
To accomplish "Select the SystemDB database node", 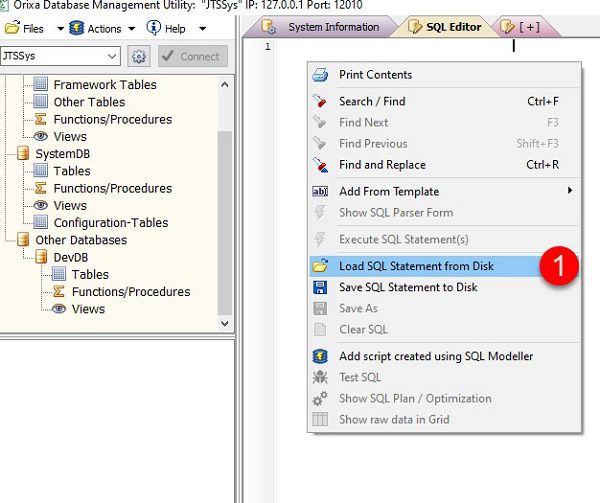I will [x=63, y=154].
